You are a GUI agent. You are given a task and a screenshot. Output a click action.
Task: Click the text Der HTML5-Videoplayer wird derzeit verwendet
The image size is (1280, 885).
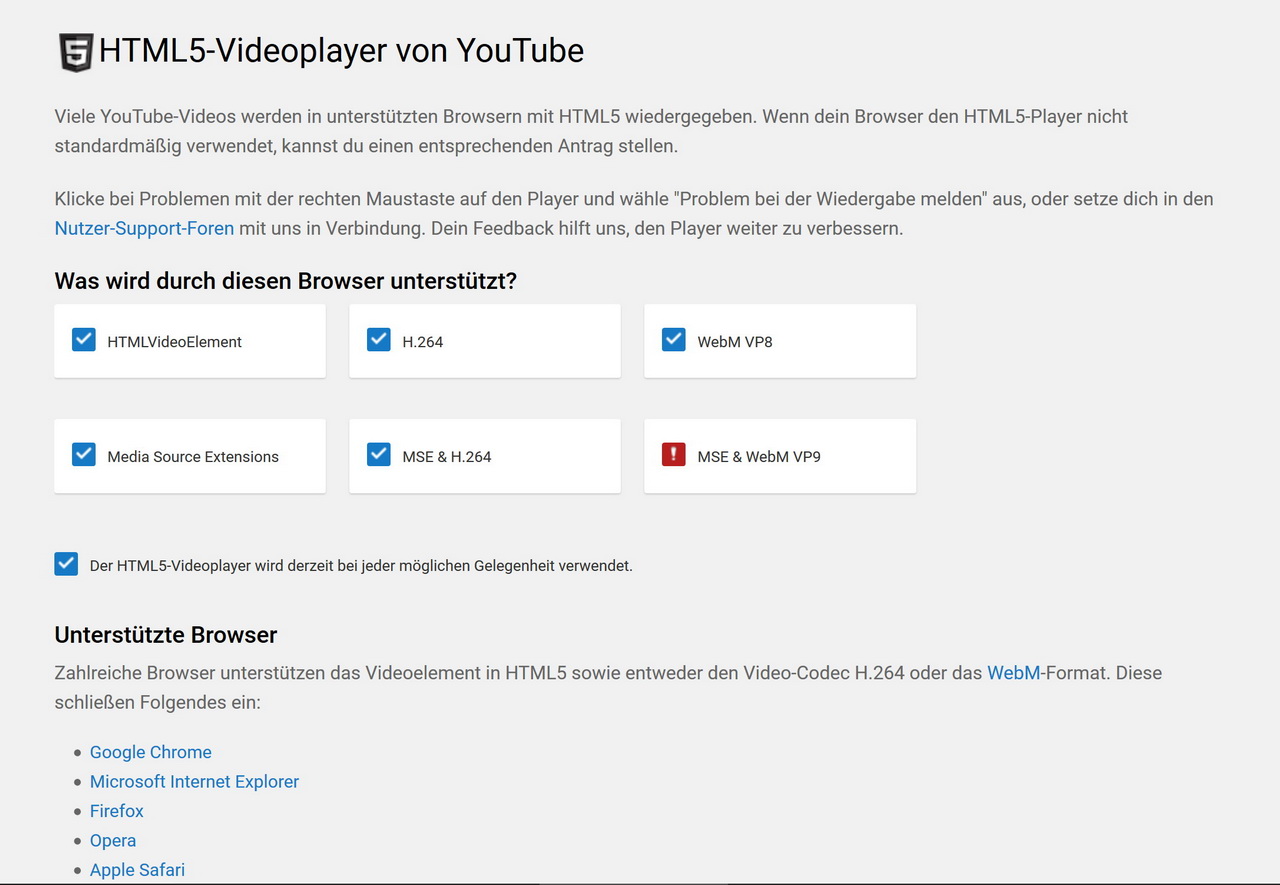click(x=361, y=566)
